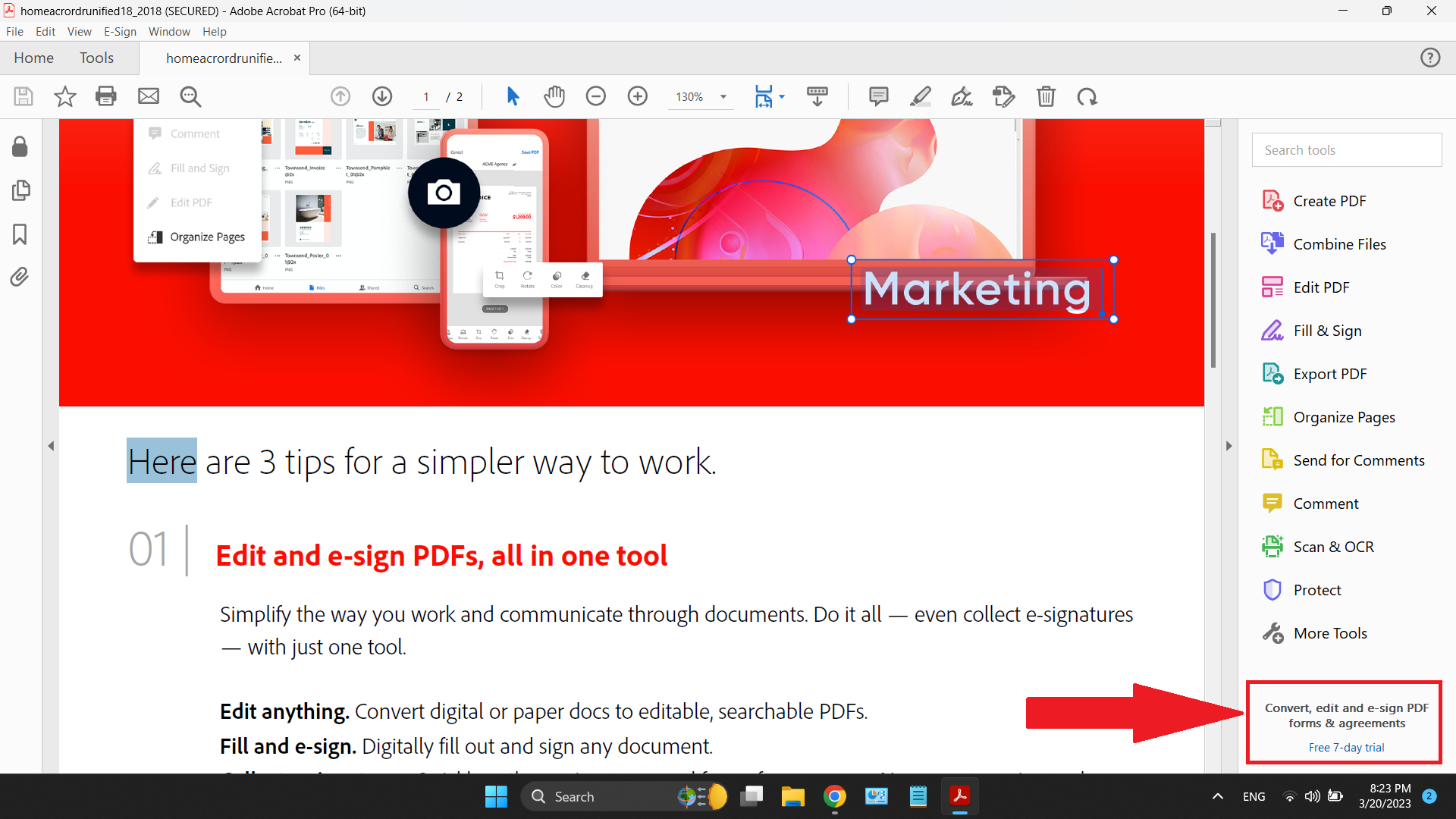Open Fill & Sign tool
This screenshot has height=819, width=1456.
1312,331
